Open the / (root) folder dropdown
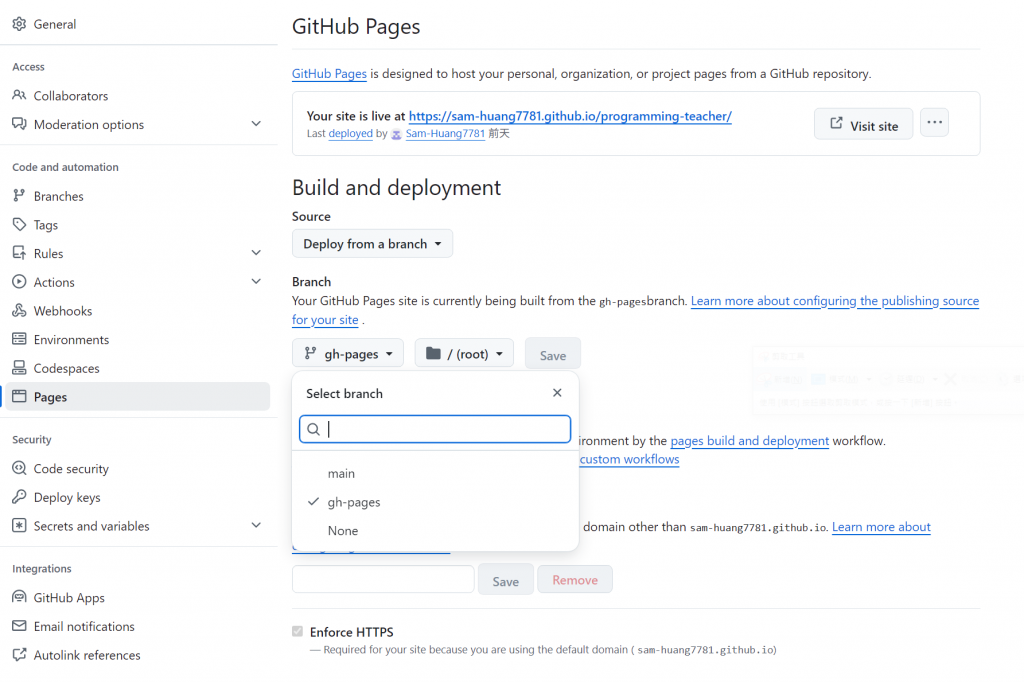The width and height of the screenshot is (1024, 682). pyautogui.click(x=464, y=353)
